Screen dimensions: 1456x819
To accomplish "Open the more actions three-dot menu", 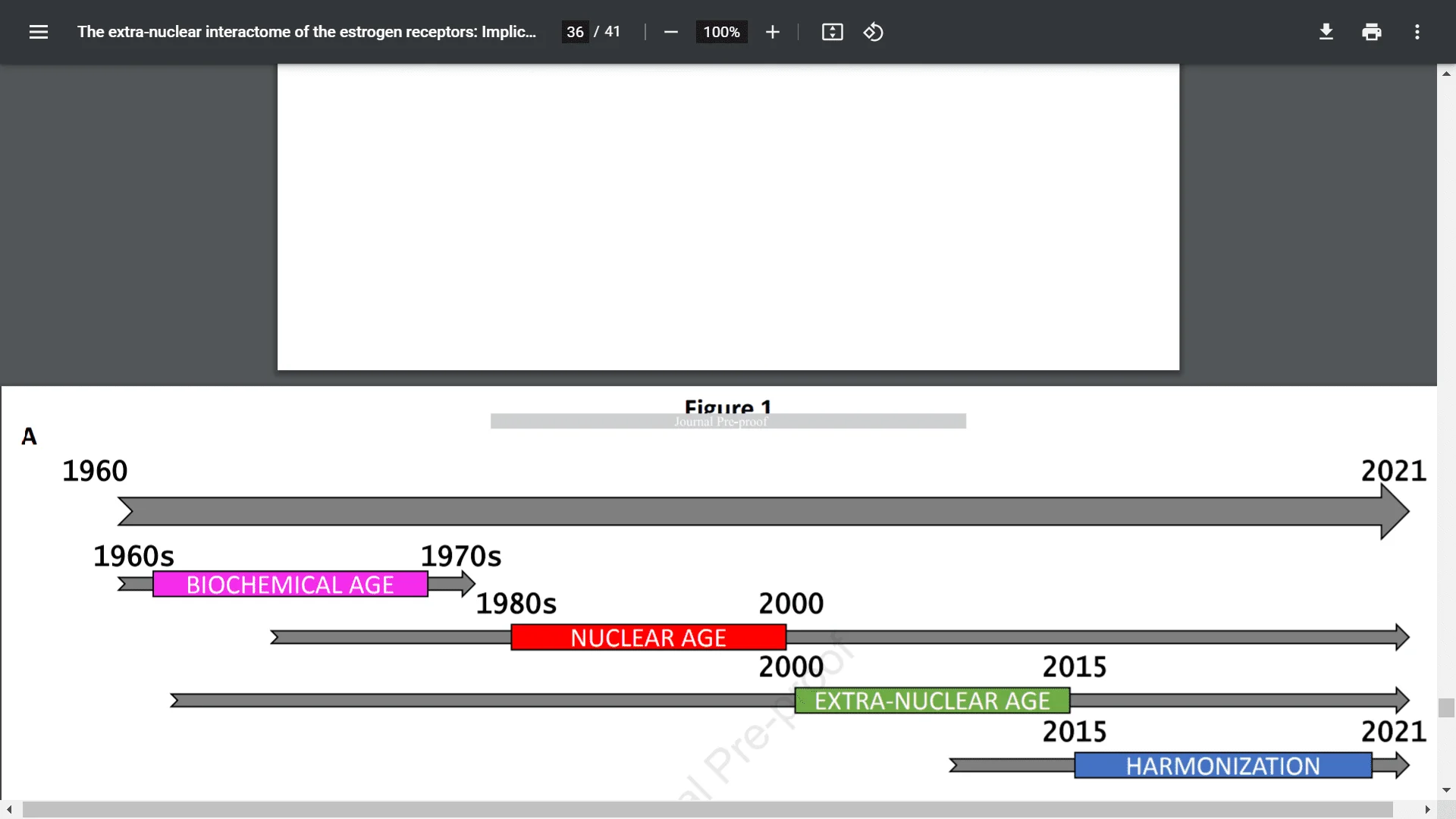I will 1417,32.
